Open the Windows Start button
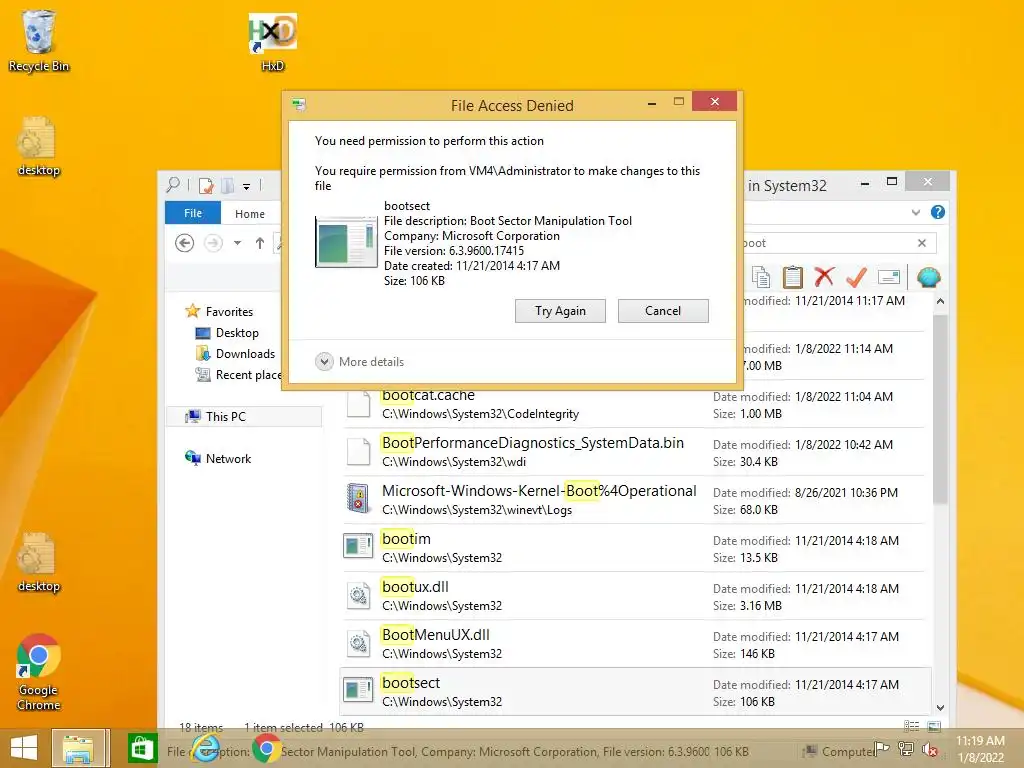Viewport: 1024px width, 768px height. coord(24,748)
